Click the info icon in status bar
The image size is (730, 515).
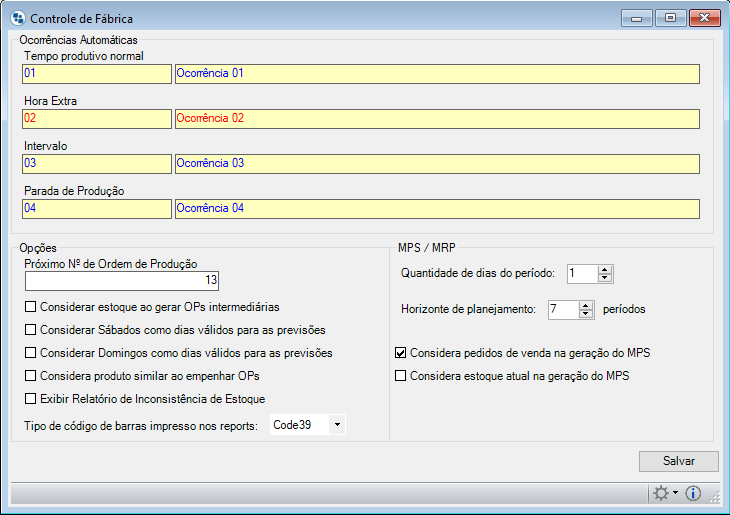coord(693,493)
